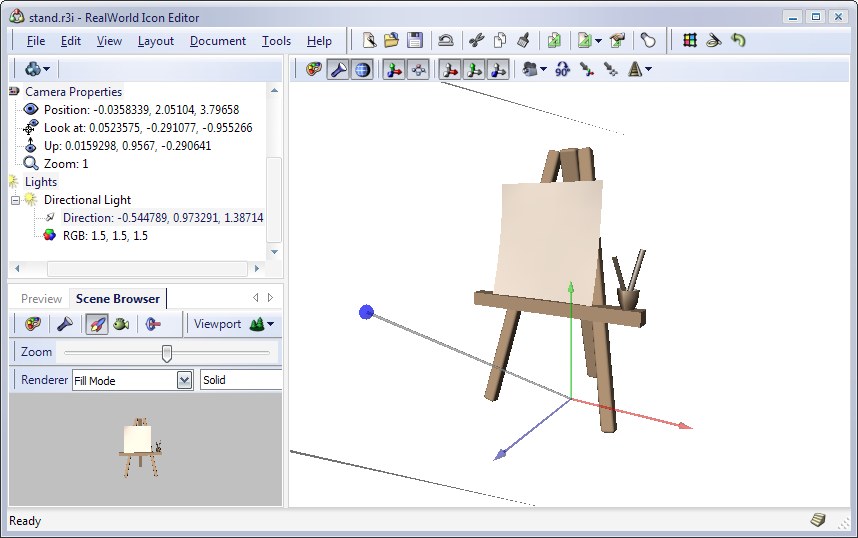Open the Edit menu
858x538 pixels.
coord(71,41)
